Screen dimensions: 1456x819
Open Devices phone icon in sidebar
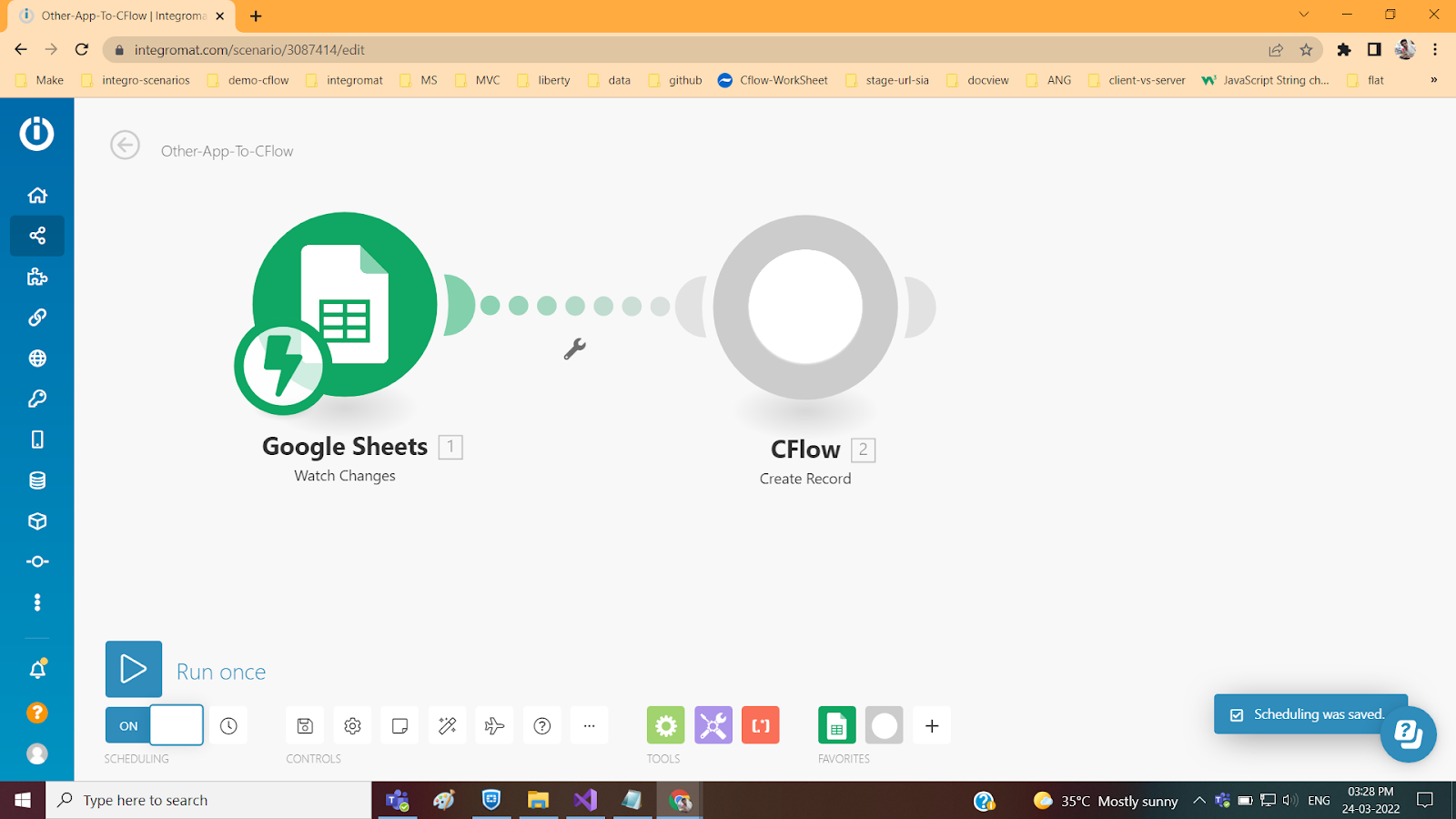(x=37, y=440)
